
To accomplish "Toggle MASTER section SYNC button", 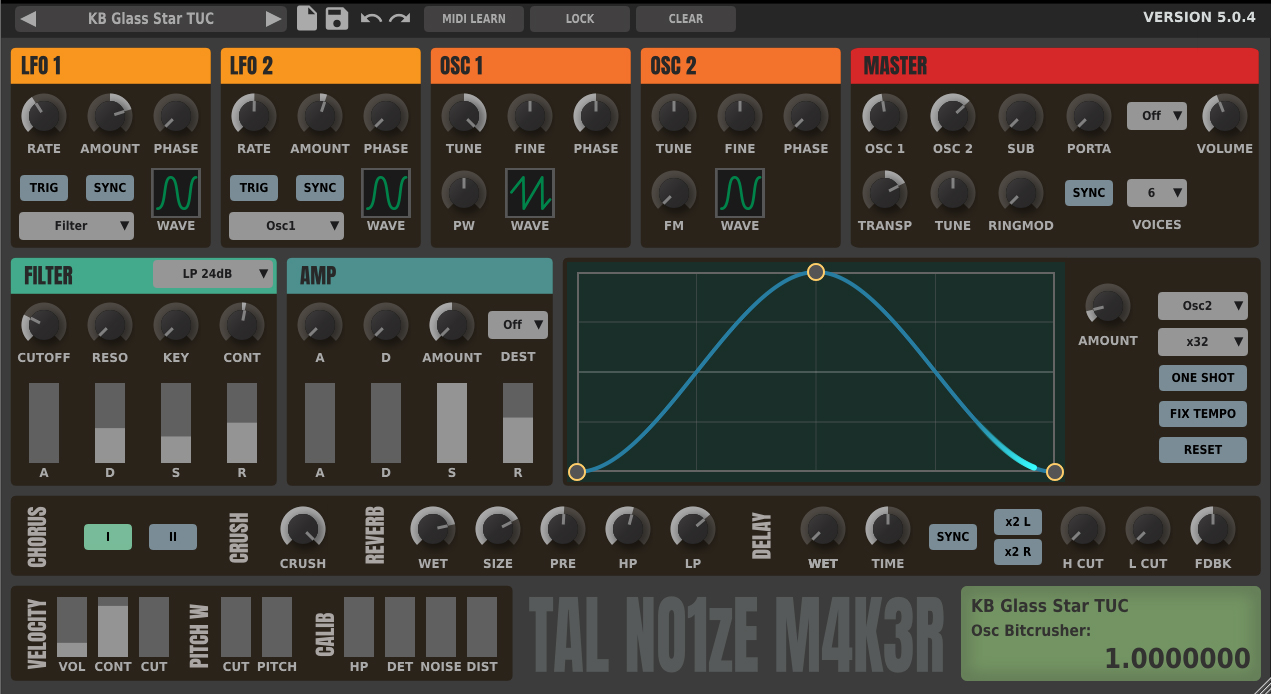I will click(1089, 193).
